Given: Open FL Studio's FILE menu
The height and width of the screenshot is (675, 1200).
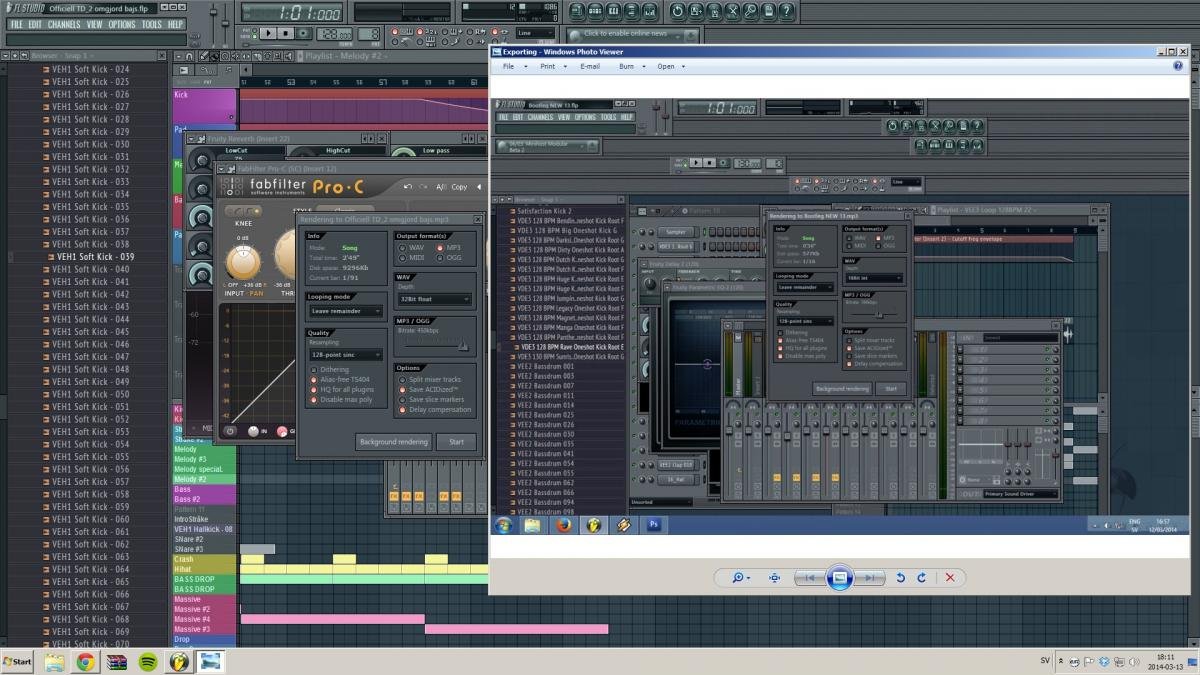Looking at the screenshot, I should (17, 24).
